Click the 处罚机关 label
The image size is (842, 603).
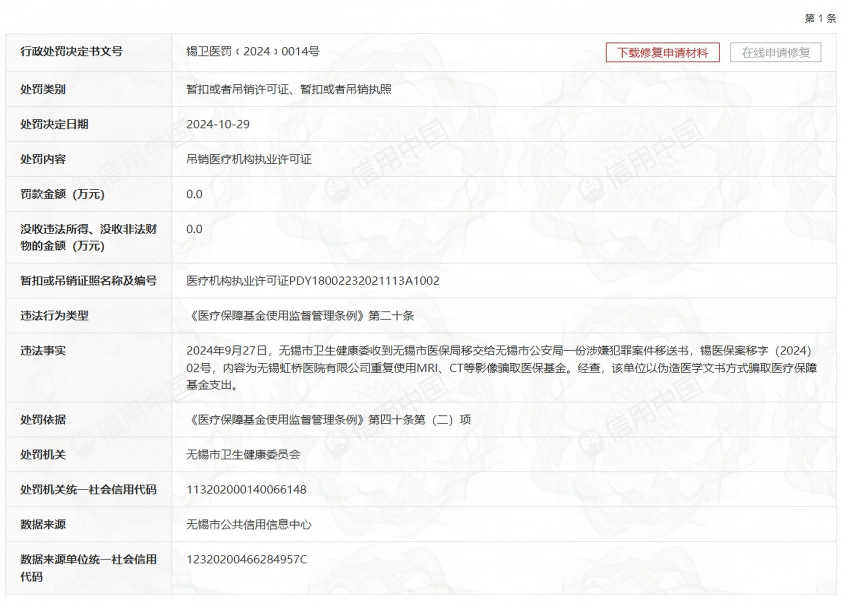coord(43,454)
